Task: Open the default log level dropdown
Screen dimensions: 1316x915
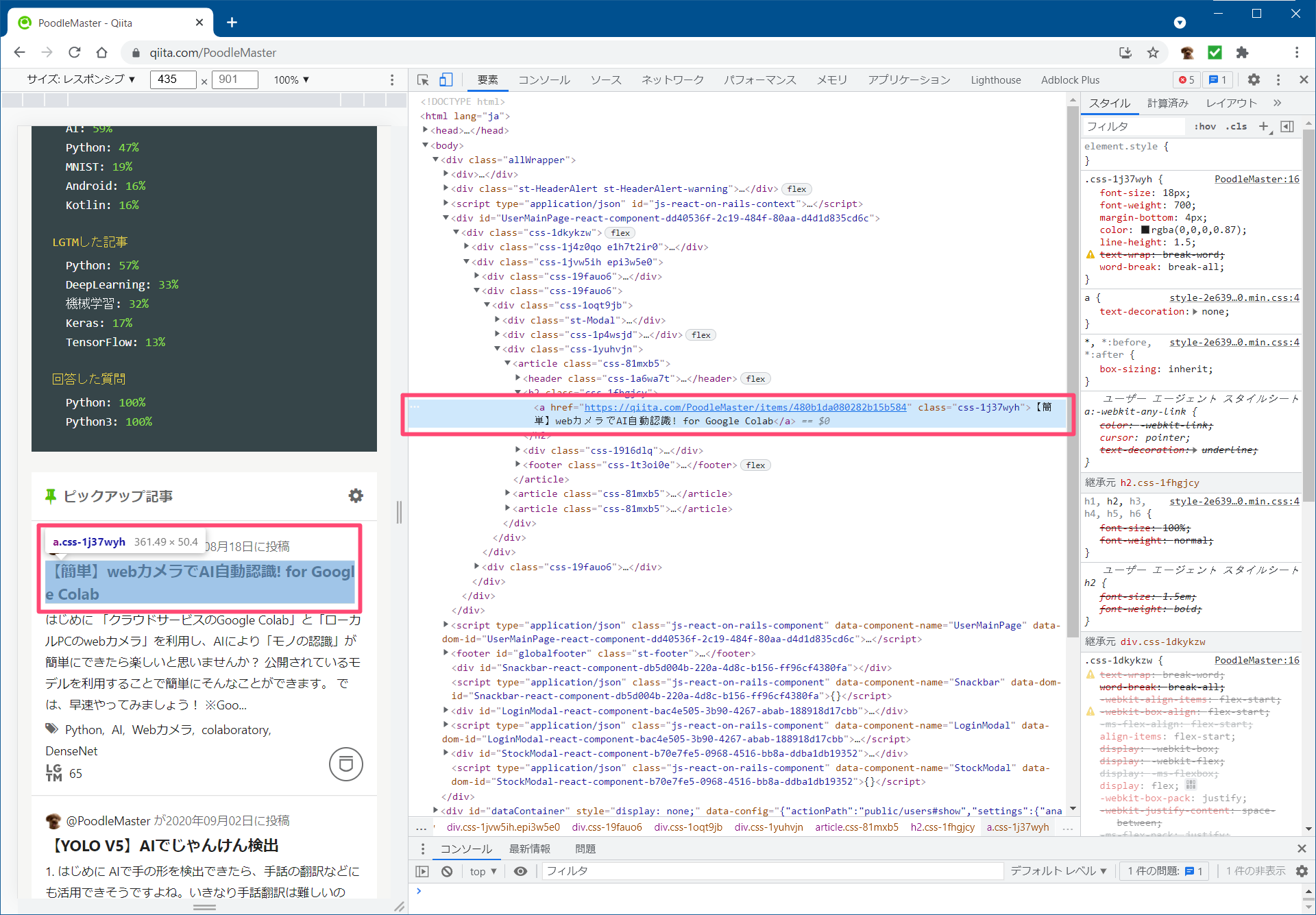Action: click(1058, 871)
